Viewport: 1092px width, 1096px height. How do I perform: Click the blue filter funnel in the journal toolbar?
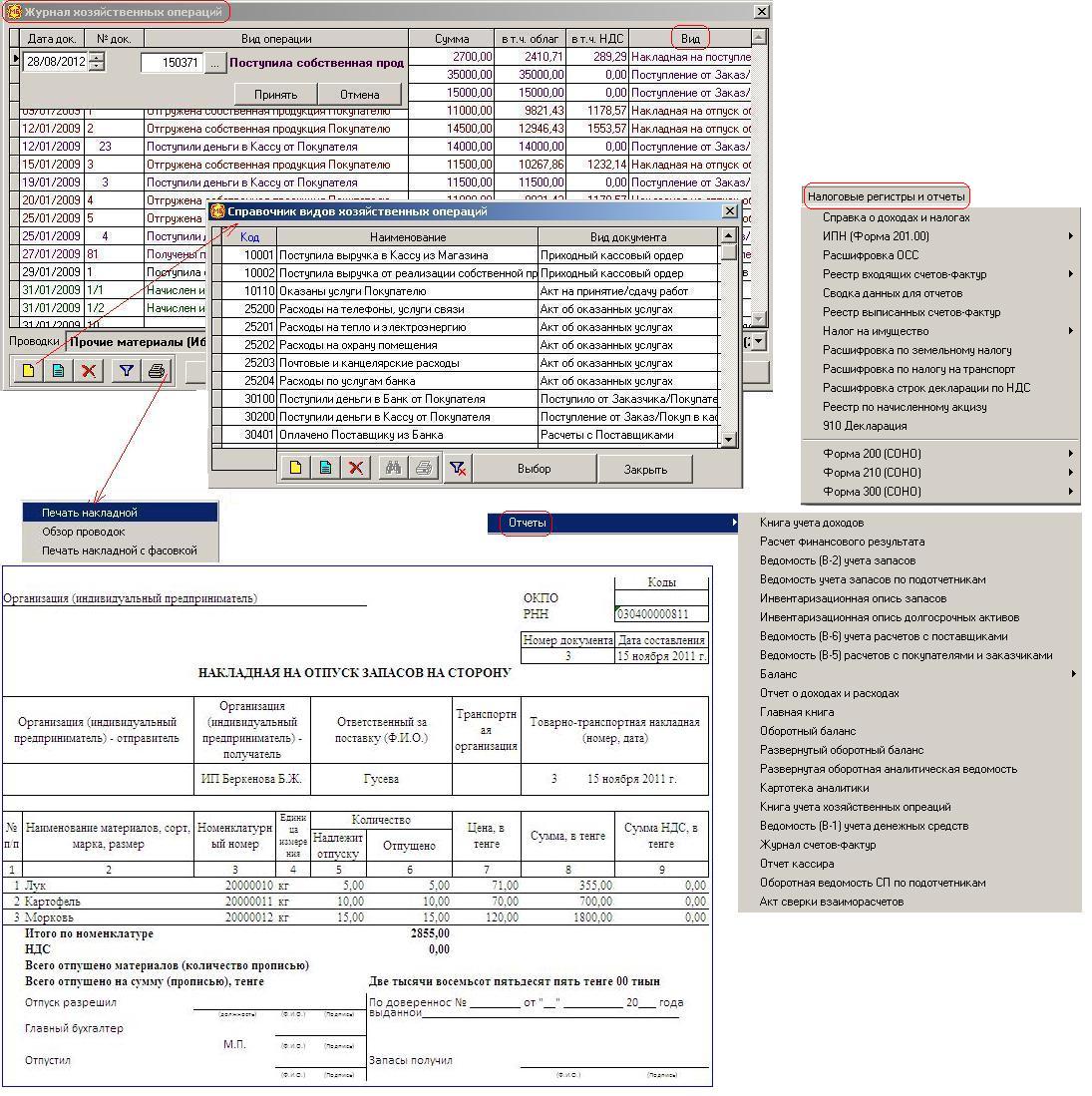[x=126, y=370]
